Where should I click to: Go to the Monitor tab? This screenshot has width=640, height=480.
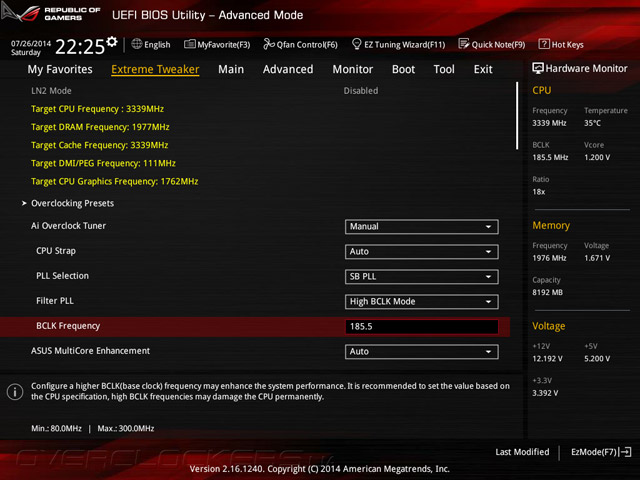(353, 69)
